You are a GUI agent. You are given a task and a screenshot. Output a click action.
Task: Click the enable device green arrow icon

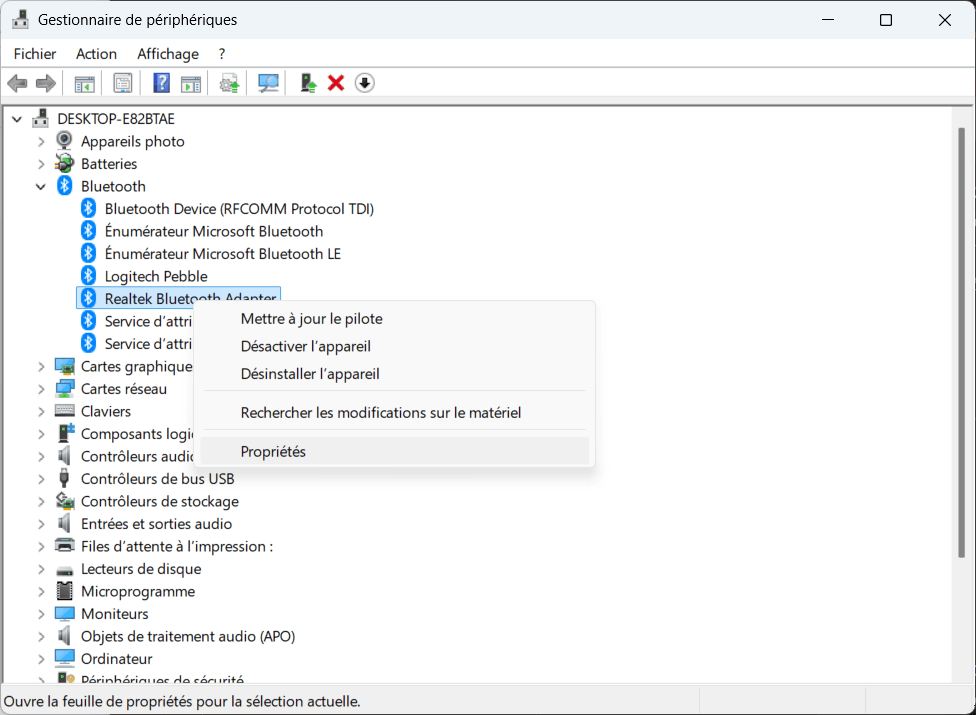pos(307,83)
